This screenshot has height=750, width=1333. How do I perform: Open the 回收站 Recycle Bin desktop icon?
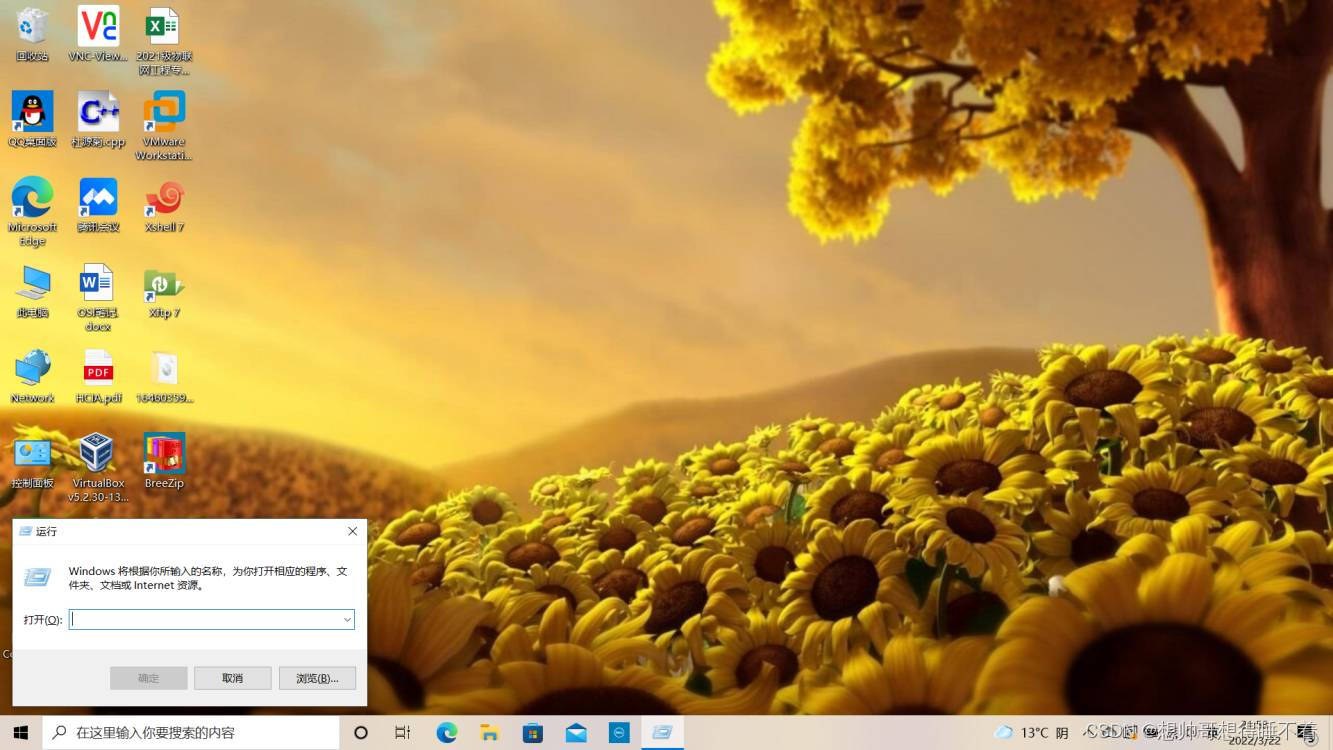32,34
